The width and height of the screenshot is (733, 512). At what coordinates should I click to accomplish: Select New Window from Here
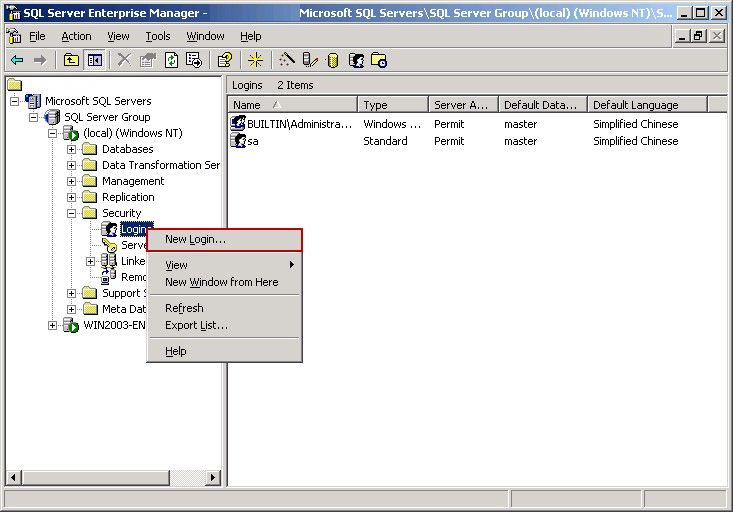point(224,282)
